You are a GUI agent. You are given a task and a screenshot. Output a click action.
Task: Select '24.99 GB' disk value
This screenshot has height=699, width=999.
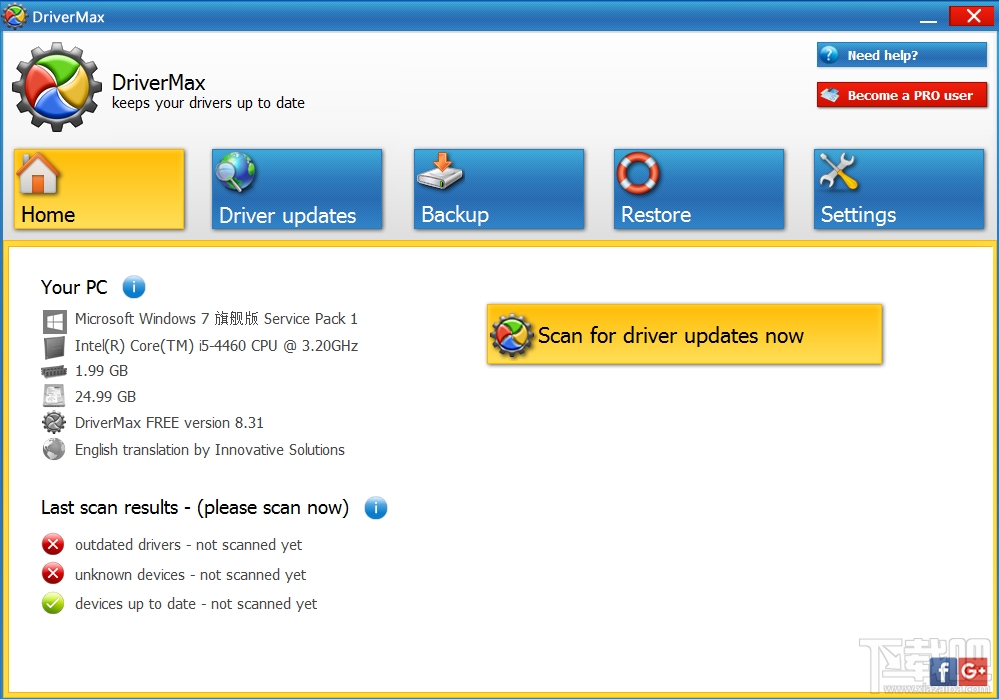pyautogui.click(x=105, y=396)
